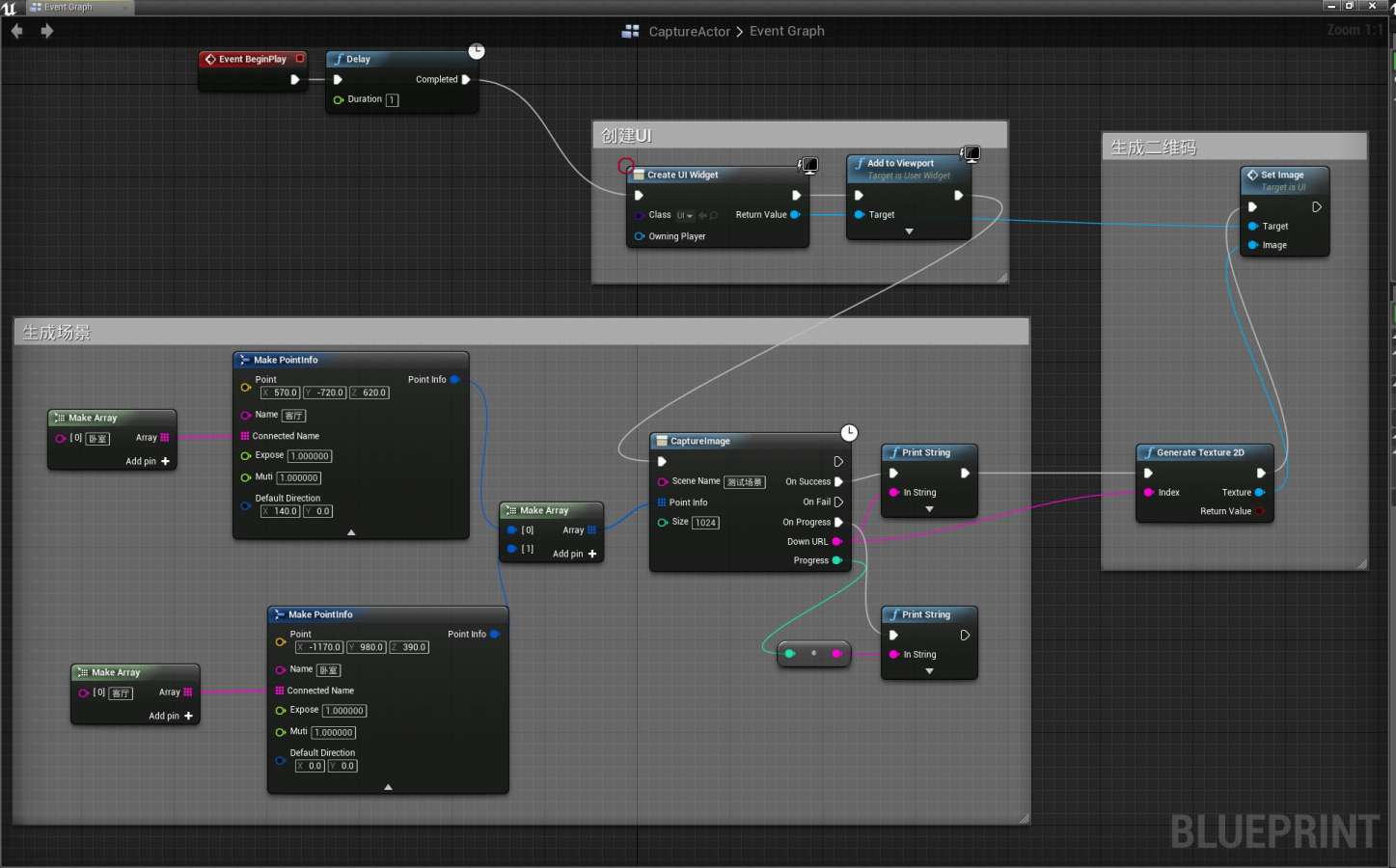Click the On Fail exec pin
1396x868 pixels.
pyautogui.click(x=838, y=502)
